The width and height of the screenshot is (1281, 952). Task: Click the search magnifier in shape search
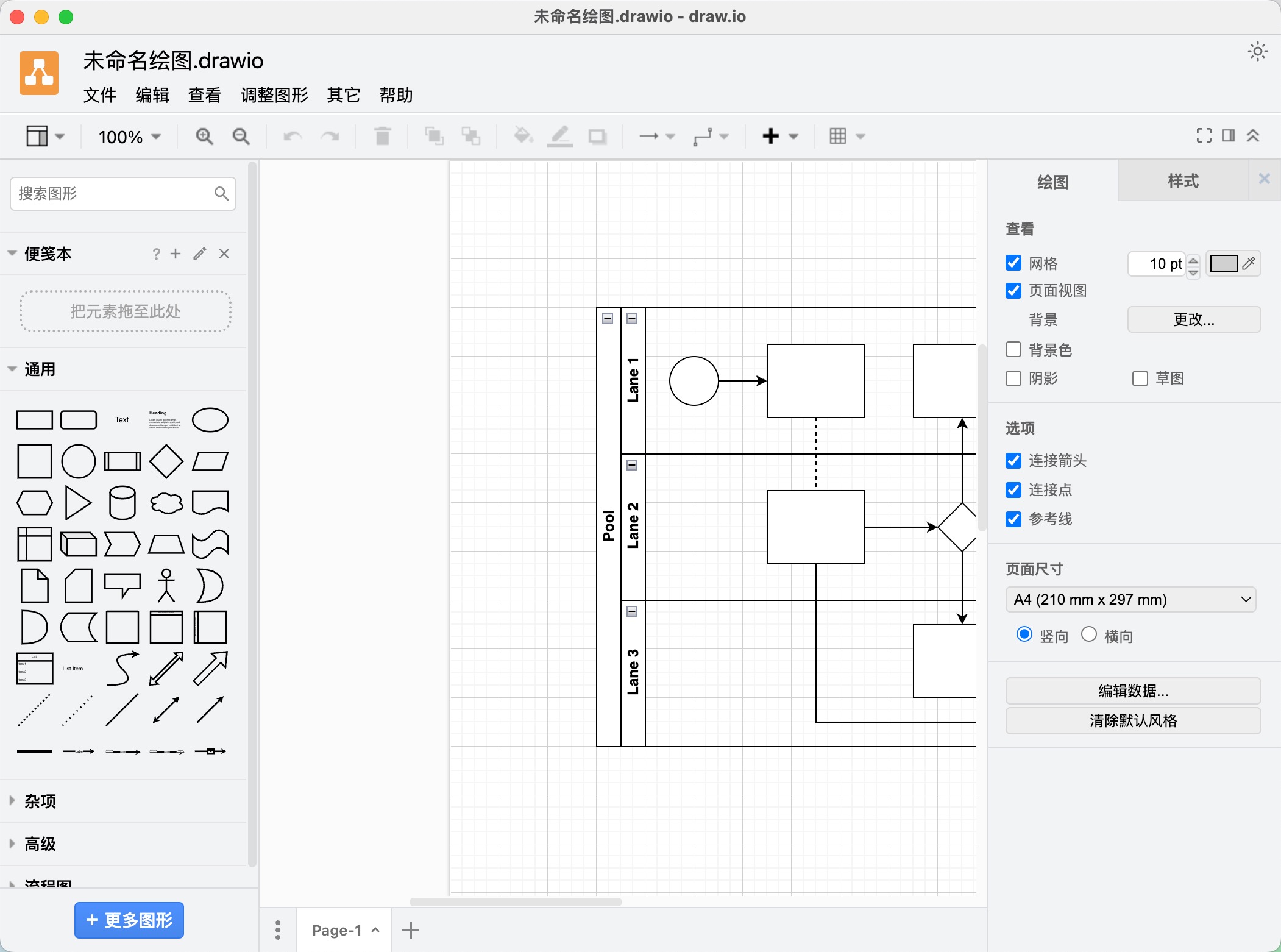[x=221, y=194]
